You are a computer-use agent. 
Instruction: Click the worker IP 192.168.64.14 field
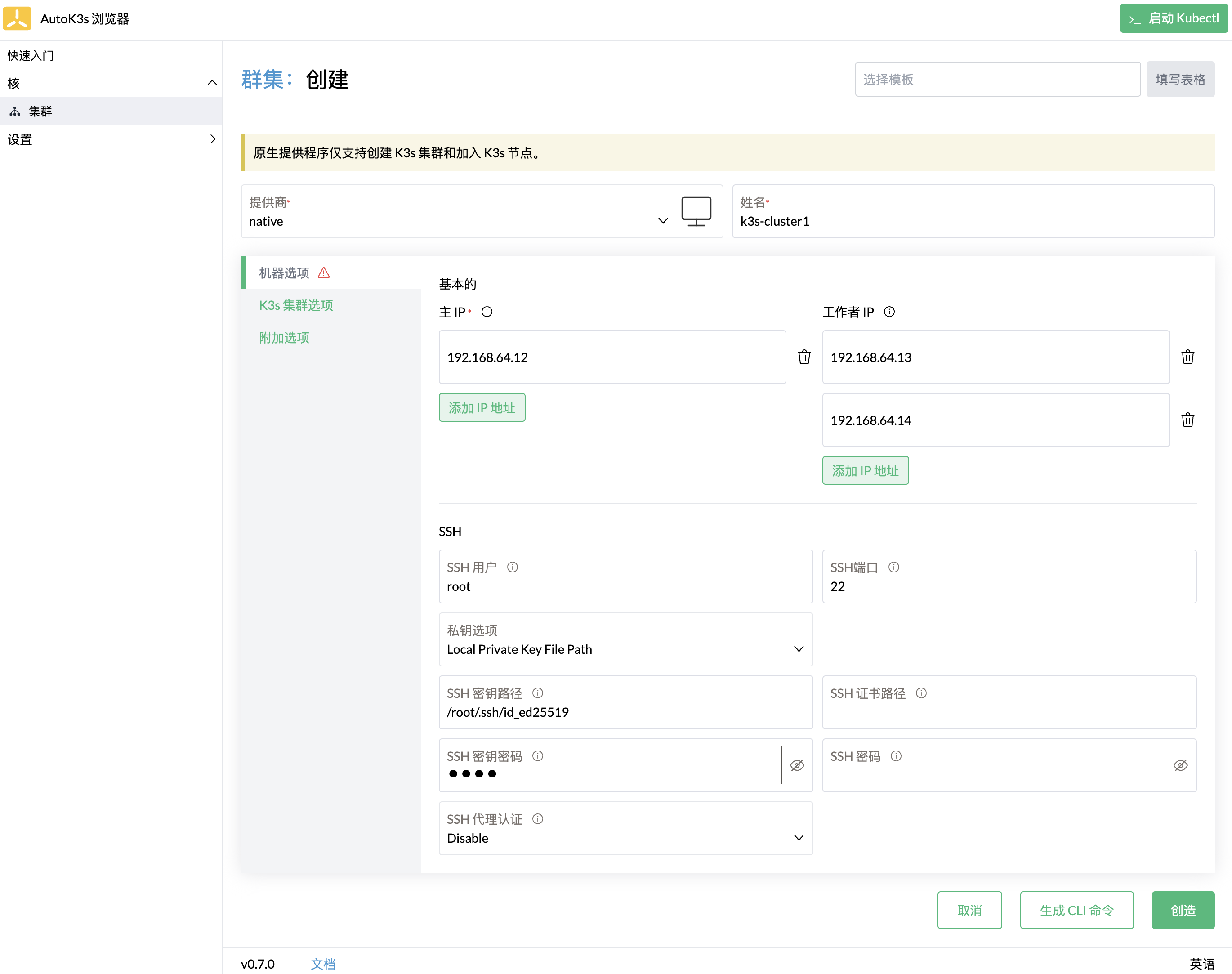995,420
